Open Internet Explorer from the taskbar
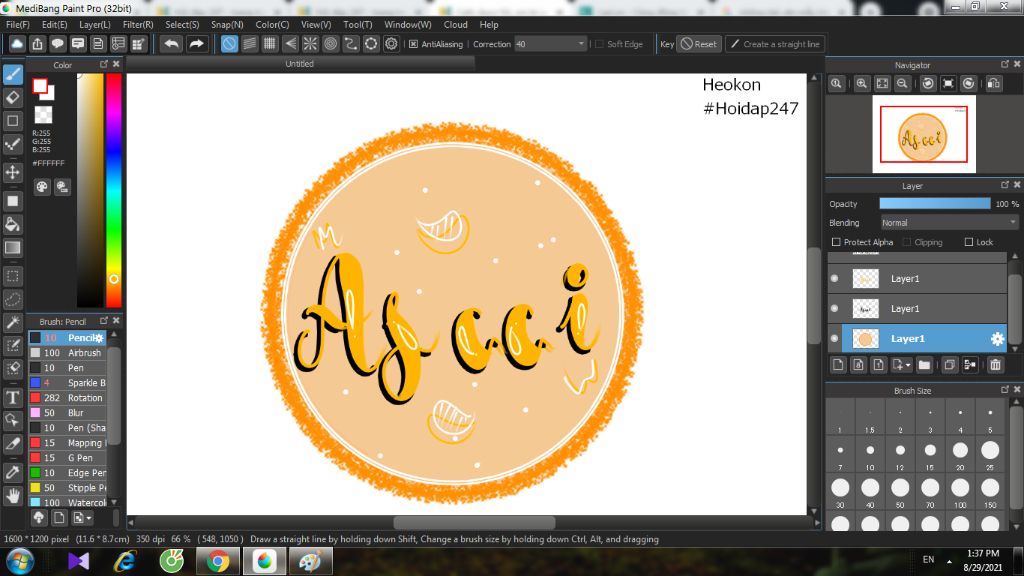This screenshot has height=576, width=1024. pyautogui.click(x=125, y=562)
